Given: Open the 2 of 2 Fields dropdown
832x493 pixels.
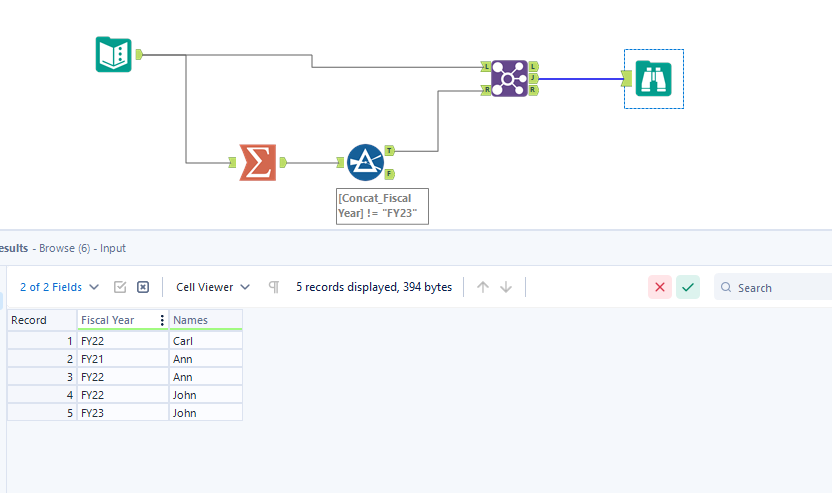Looking at the screenshot, I should (x=59, y=287).
